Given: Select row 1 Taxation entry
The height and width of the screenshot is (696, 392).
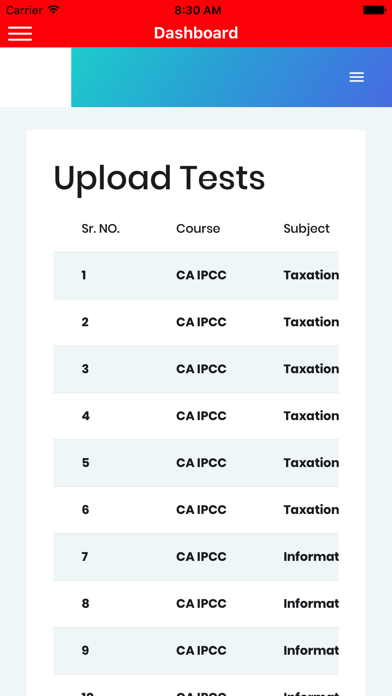Looking at the screenshot, I should click(311, 275).
